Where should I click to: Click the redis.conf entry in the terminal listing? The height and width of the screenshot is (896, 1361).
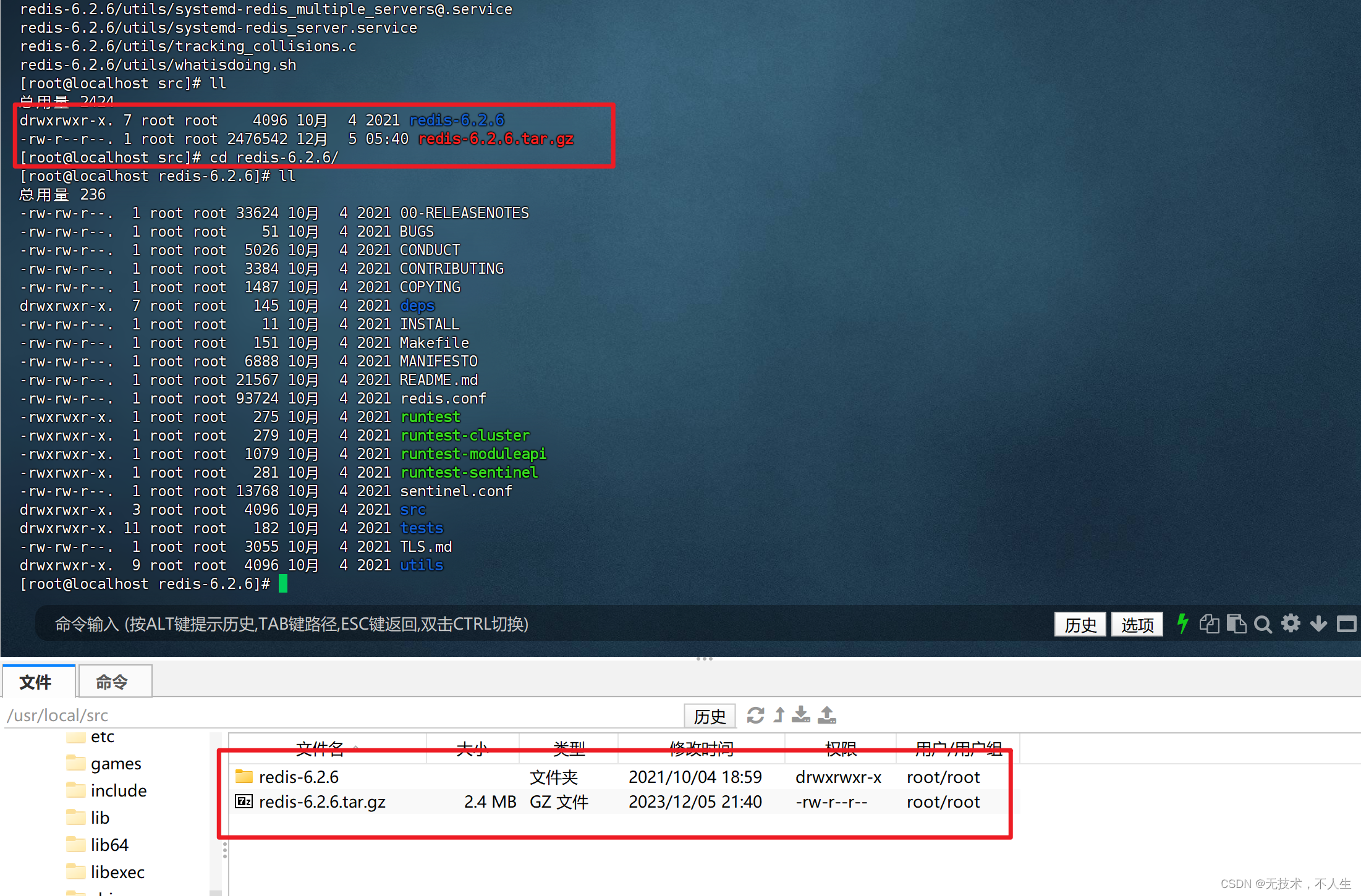tap(443, 399)
